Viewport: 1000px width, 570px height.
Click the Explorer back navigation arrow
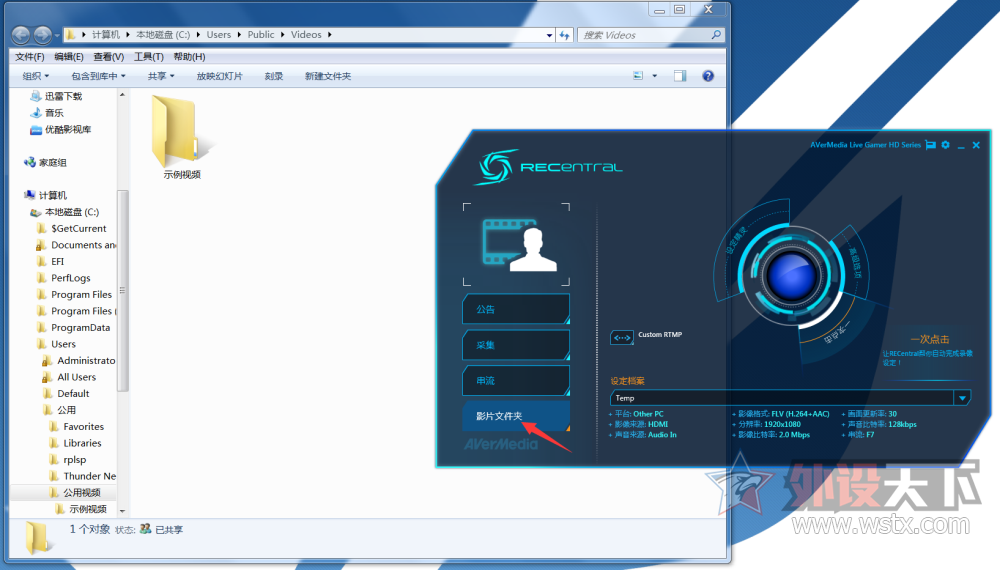point(20,34)
